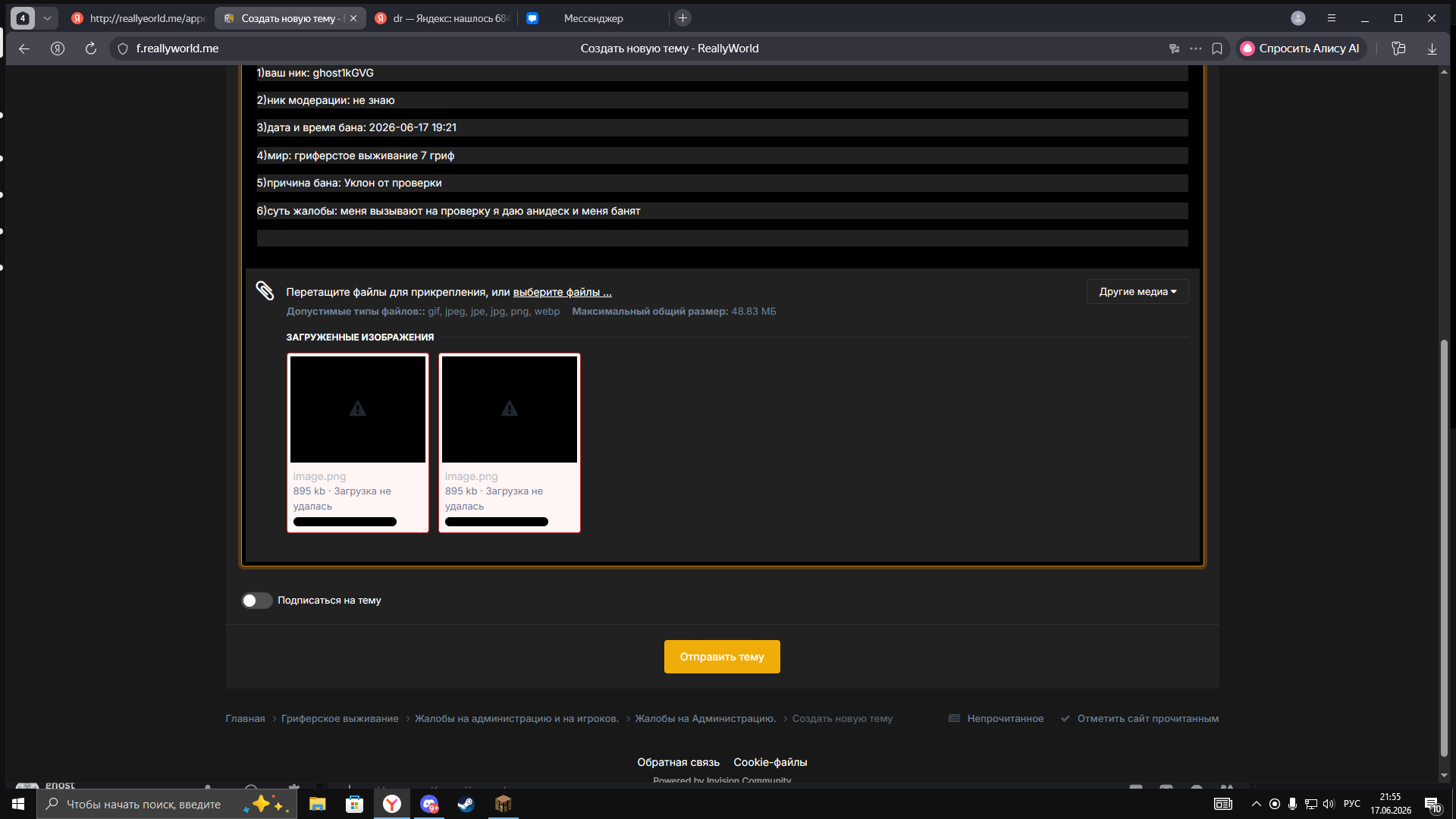Open the browser downloads
The height and width of the screenshot is (819, 1456).
point(1432,49)
